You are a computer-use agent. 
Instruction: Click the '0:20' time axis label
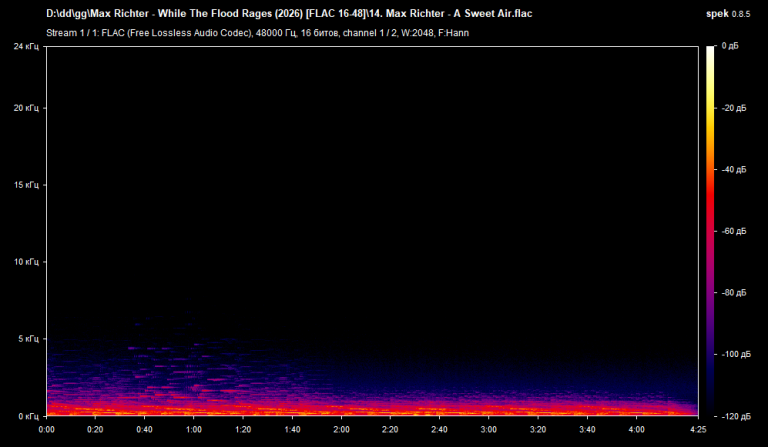pos(95,430)
